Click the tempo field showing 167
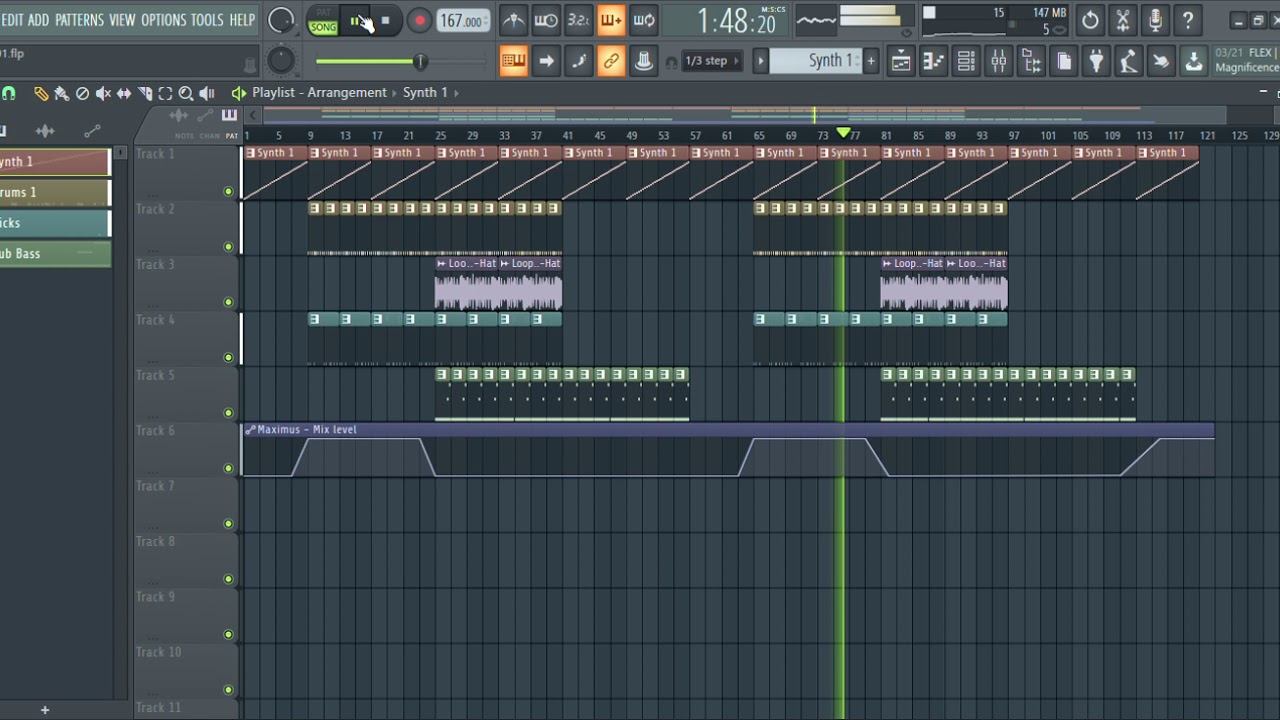The height and width of the screenshot is (720, 1280). click(x=463, y=21)
